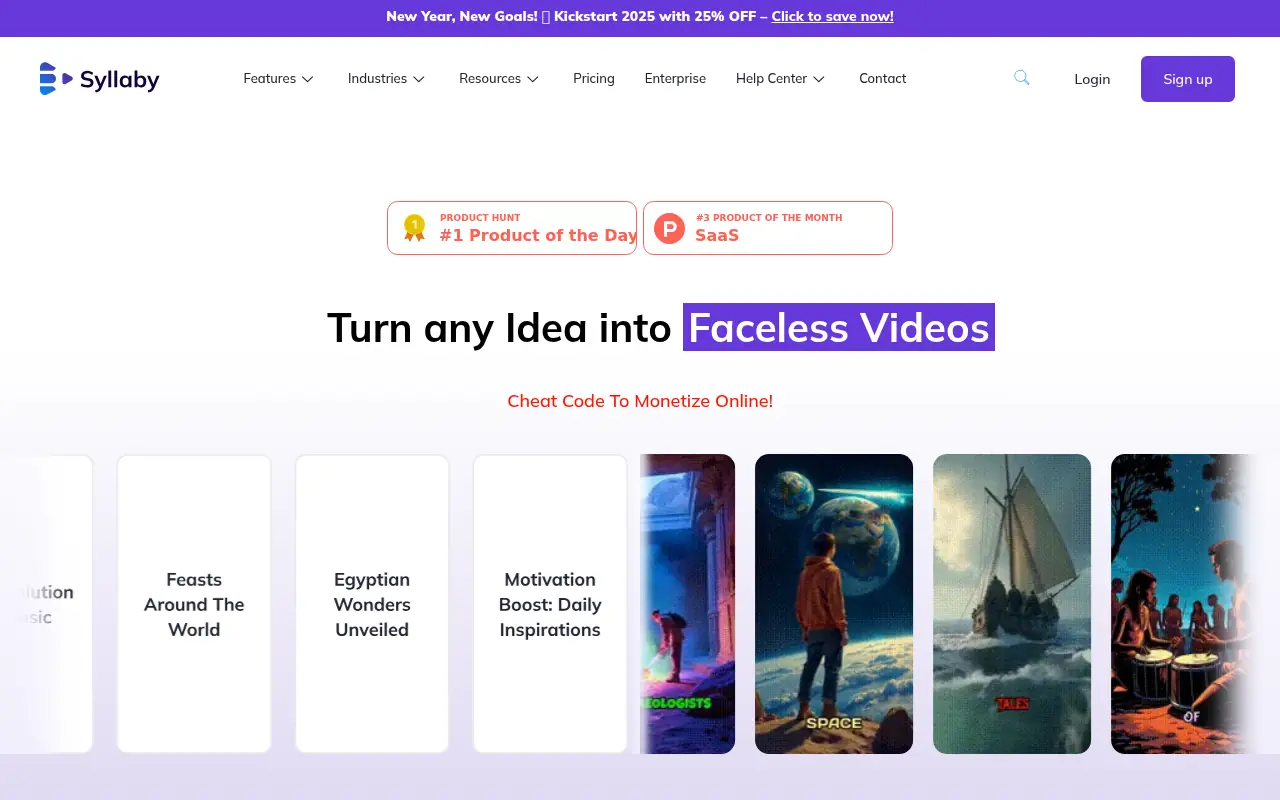Expand the Help Center dropdown
Viewport: 1280px width, 800px height.
[779, 78]
